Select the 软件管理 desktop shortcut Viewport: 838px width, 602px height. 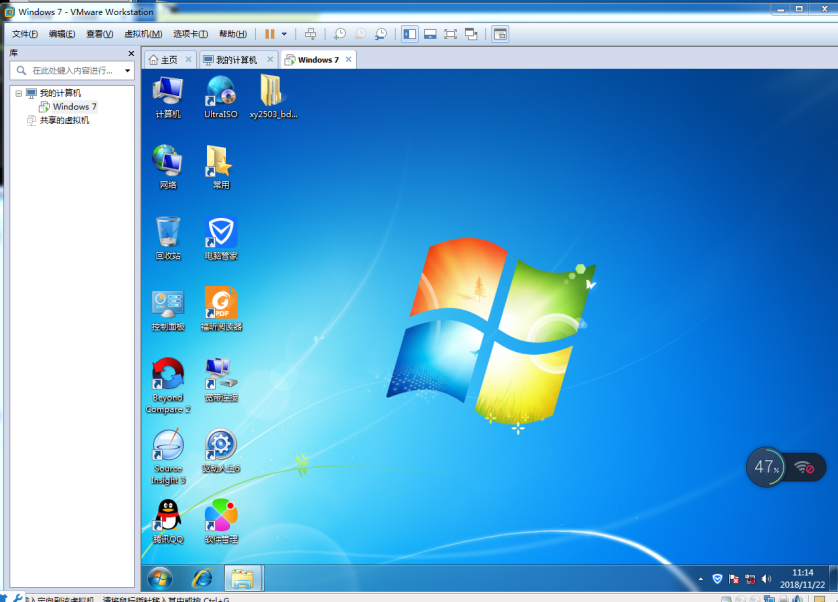point(221,522)
